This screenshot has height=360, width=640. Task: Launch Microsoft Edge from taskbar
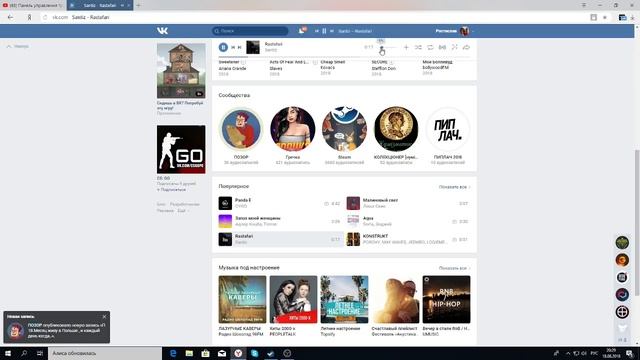coord(173,353)
